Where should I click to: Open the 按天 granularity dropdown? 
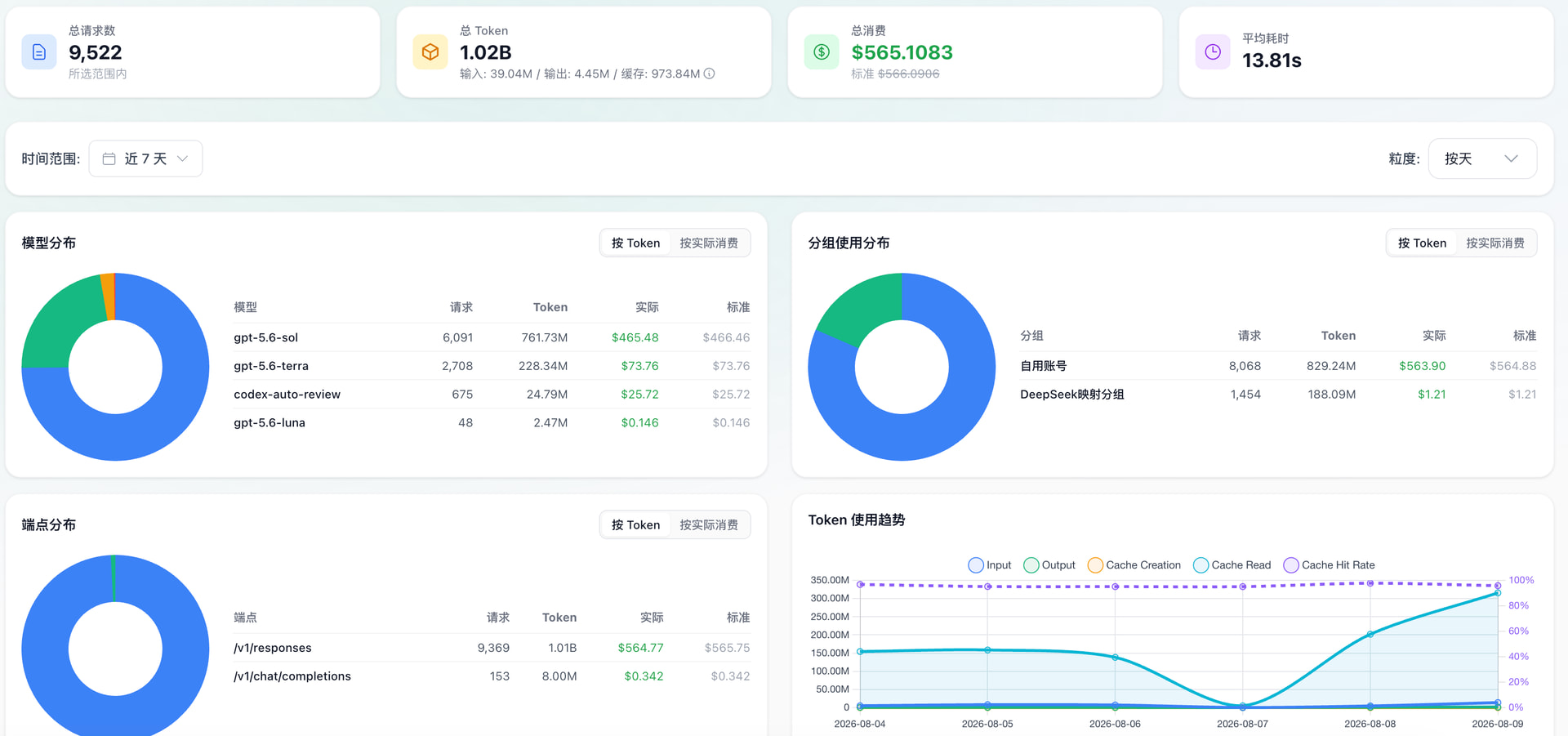click(x=1482, y=158)
